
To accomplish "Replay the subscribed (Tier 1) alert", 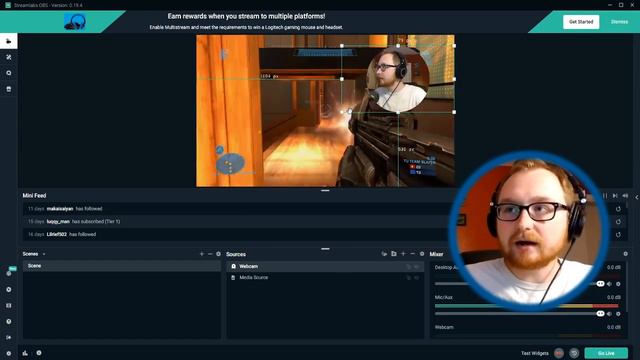I will click(x=618, y=222).
